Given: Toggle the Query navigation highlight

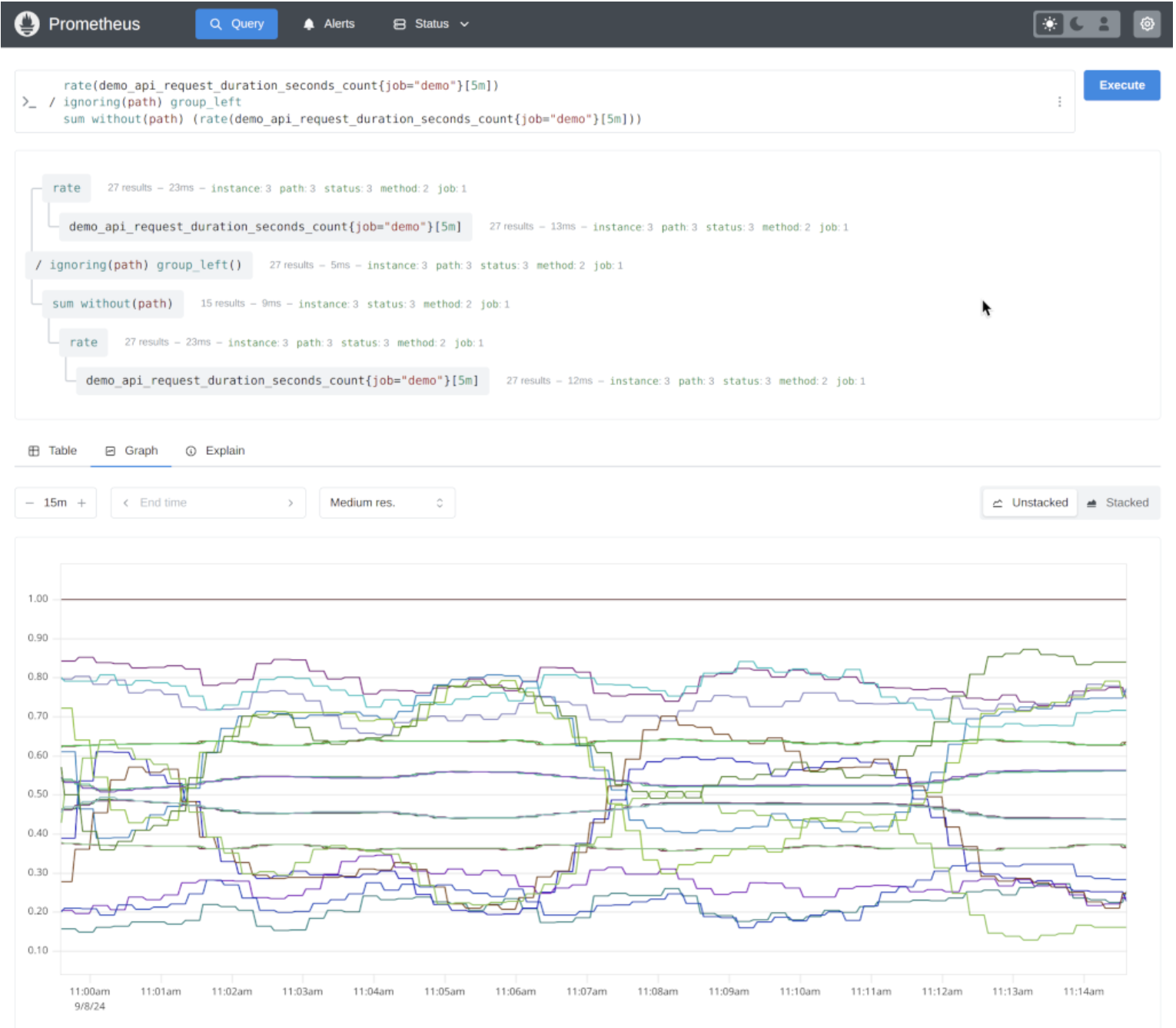Looking at the screenshot, I should click(236, 24).
